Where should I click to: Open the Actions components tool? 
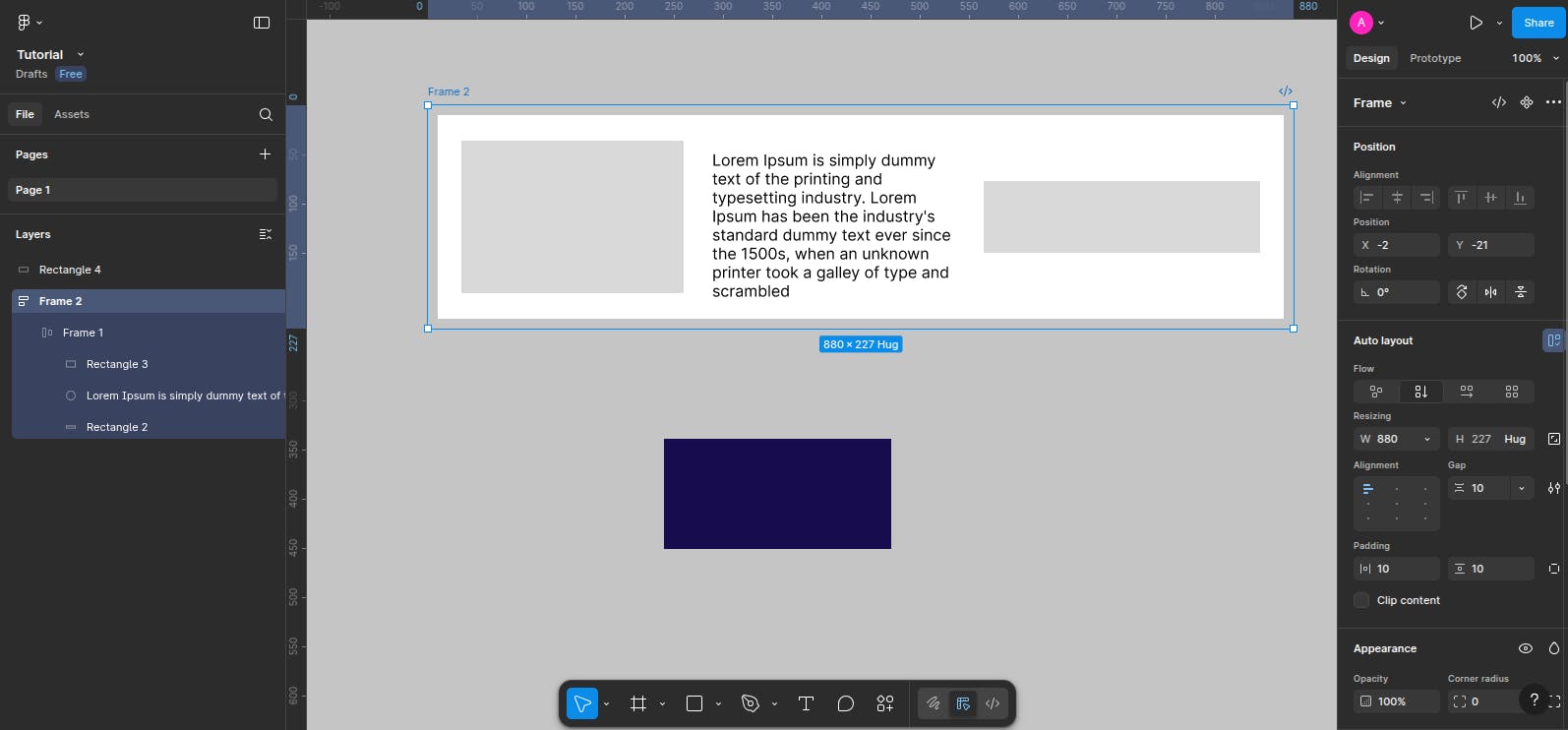coord(885,703)
